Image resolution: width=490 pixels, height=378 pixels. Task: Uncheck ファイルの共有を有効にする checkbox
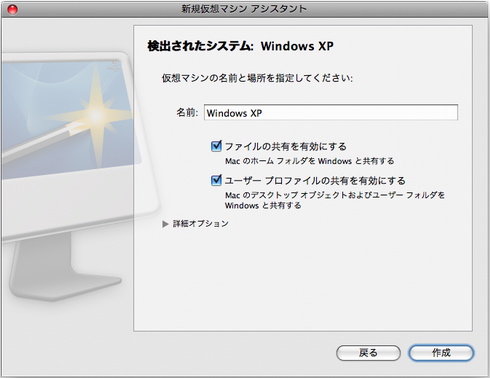coord(216,146)
